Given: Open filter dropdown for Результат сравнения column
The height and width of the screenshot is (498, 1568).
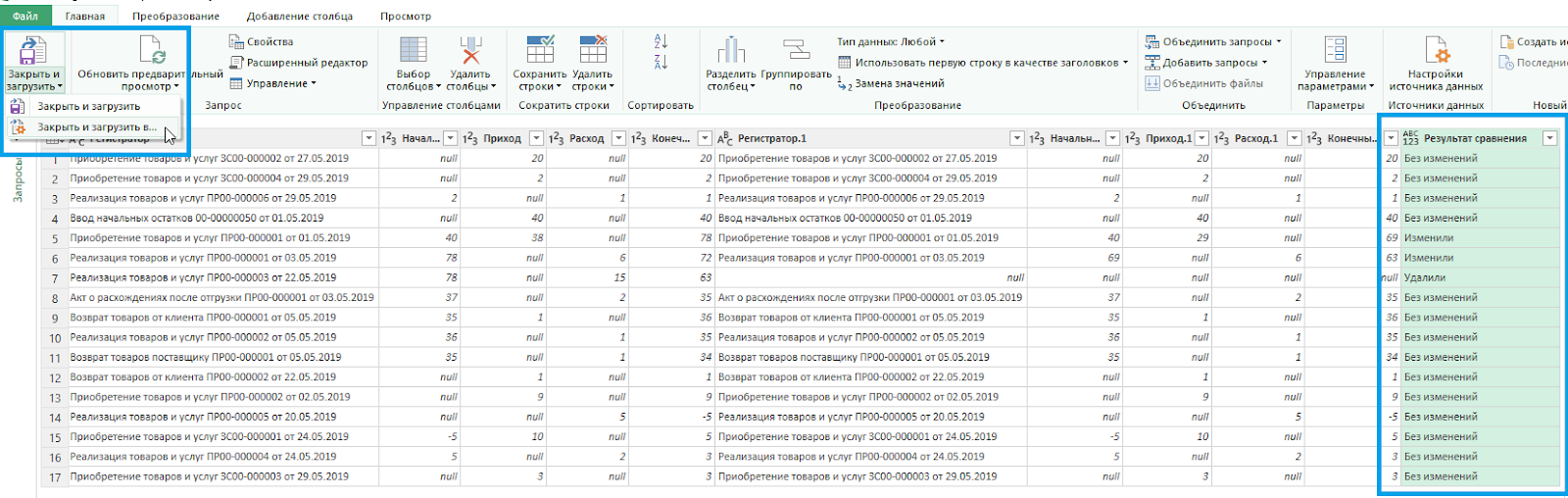Looking at the screenshot, I should (x=1549, y=138).
